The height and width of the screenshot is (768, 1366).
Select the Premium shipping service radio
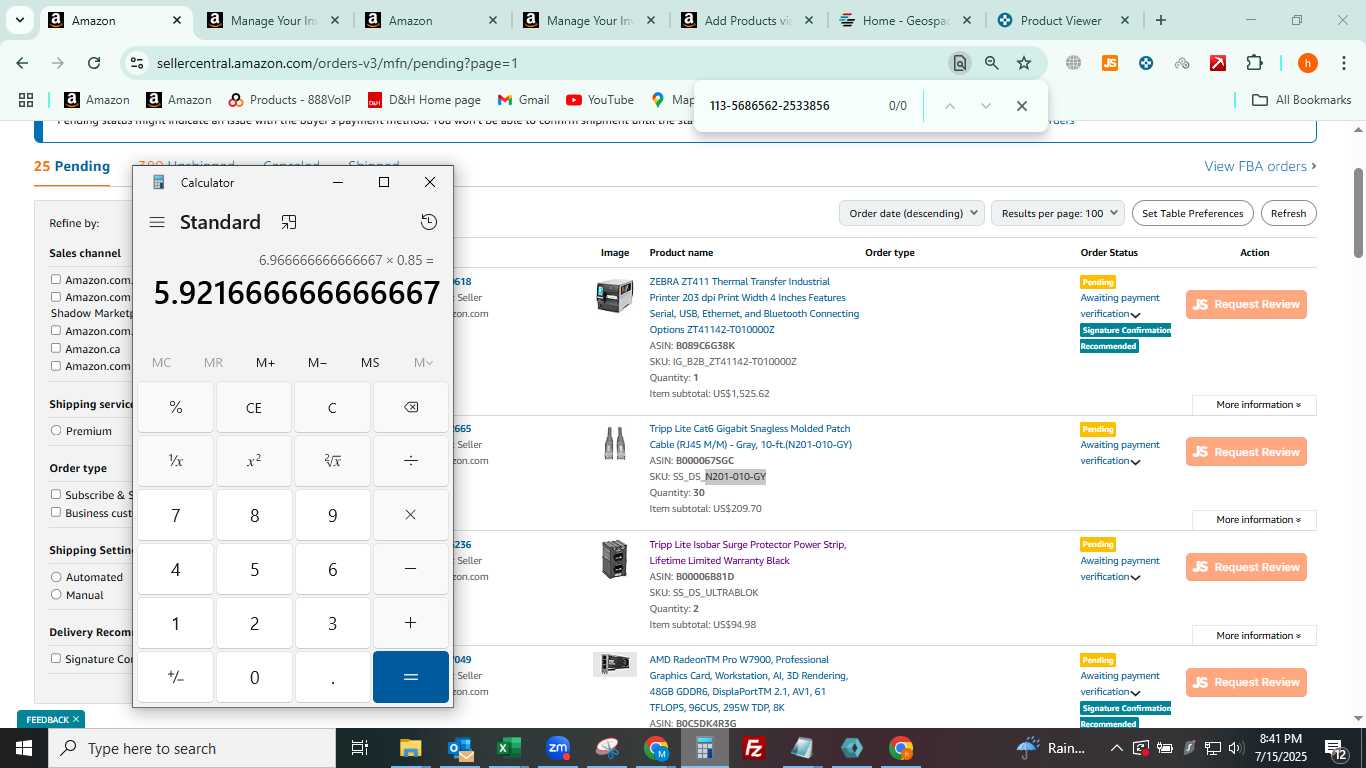(56, 431)
